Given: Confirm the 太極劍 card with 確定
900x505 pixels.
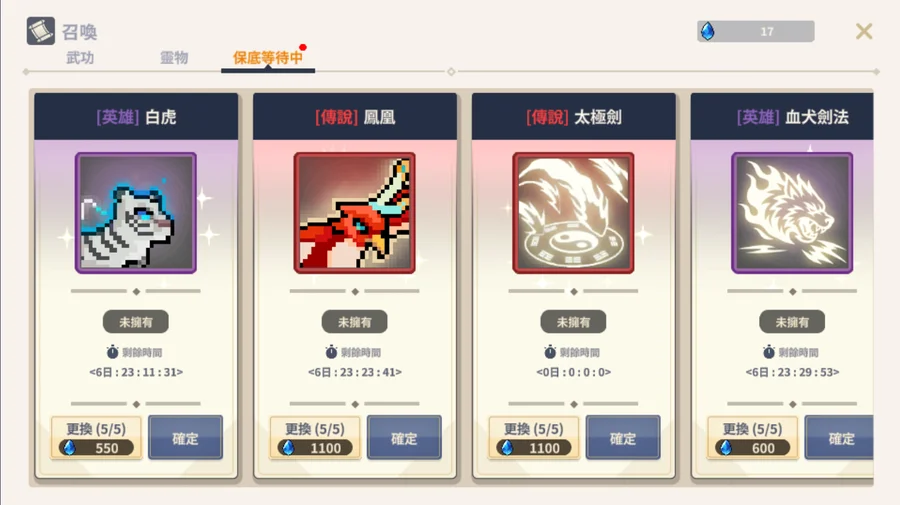Looking at the screenshot, I should coord(623,438).
